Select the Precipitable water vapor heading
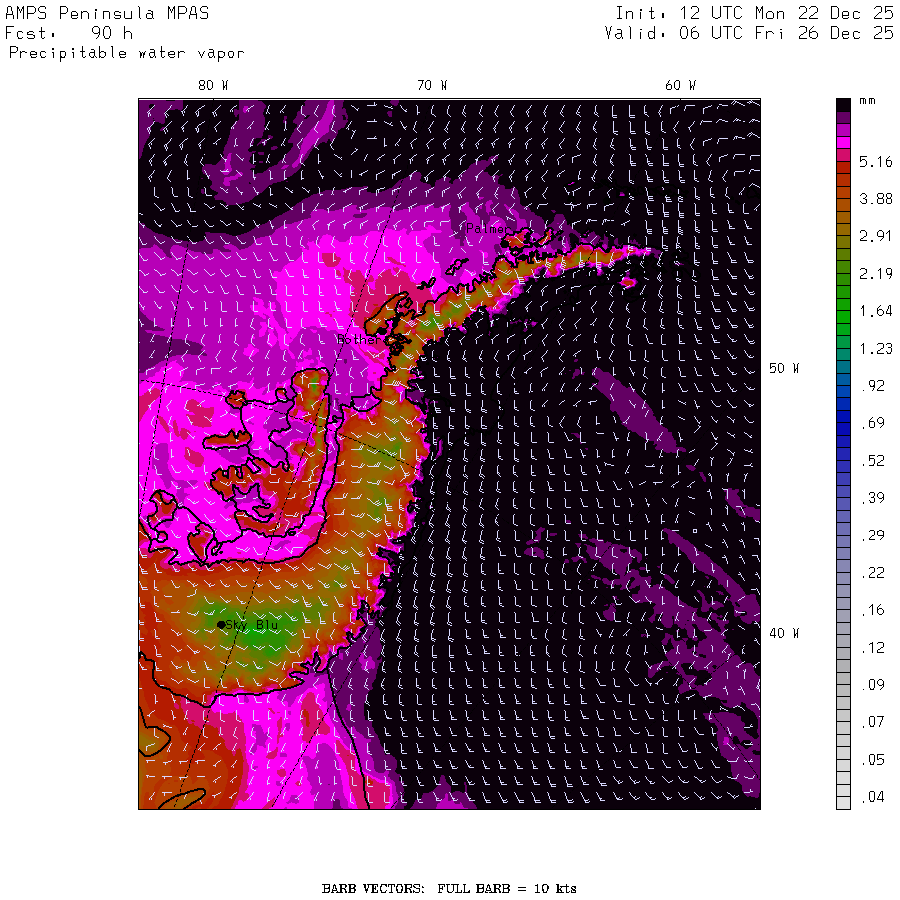Image resolution: width=900 pixels, height=900 pixels. coord(126,53)
